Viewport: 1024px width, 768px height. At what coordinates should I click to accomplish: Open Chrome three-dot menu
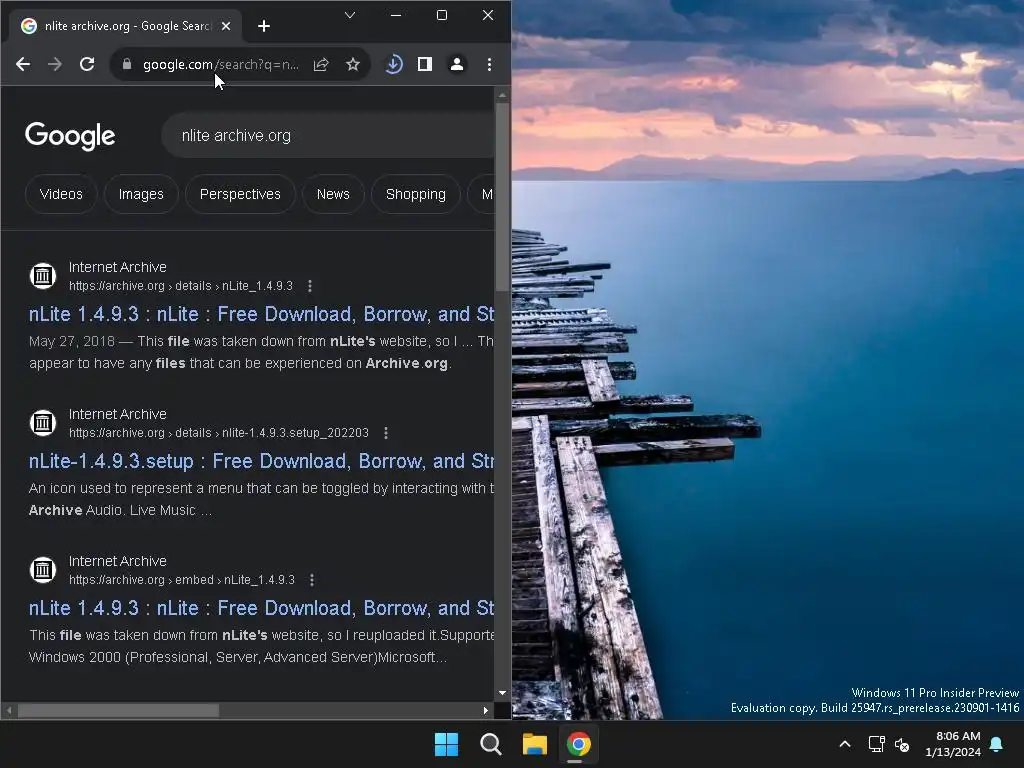(x=489, y=64)
